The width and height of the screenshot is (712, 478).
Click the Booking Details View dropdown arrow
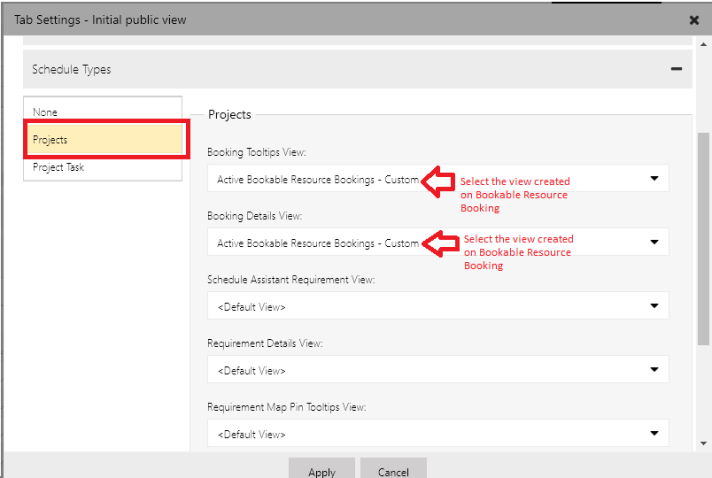(x=654, y=242)
